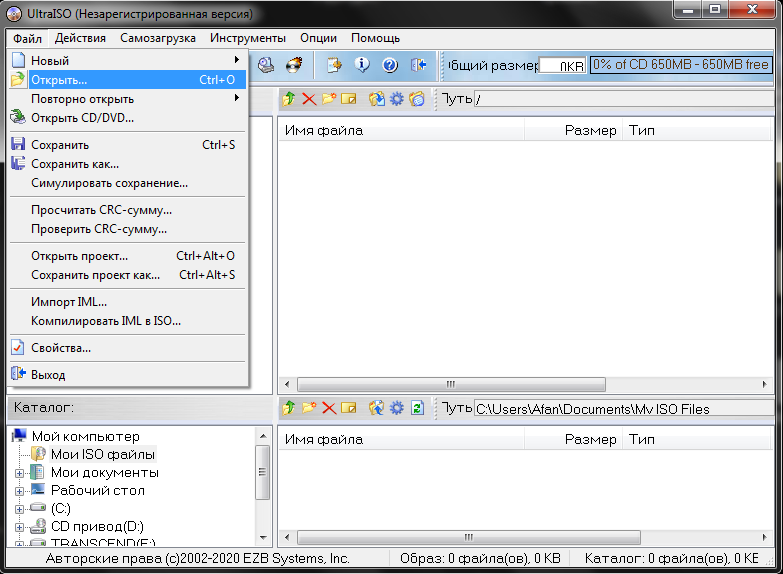Open the Опции menu

[x=318, y=38]
